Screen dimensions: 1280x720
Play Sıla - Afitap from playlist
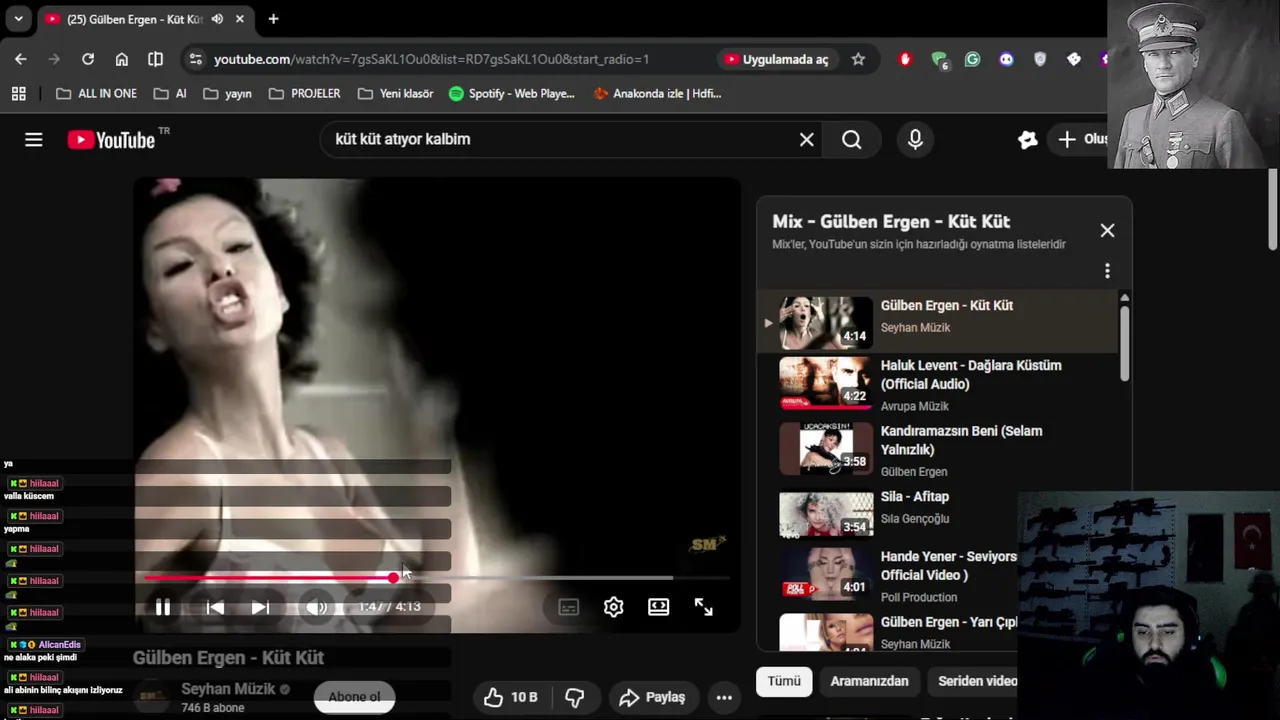pyautogui.click(x=938, y=513)
